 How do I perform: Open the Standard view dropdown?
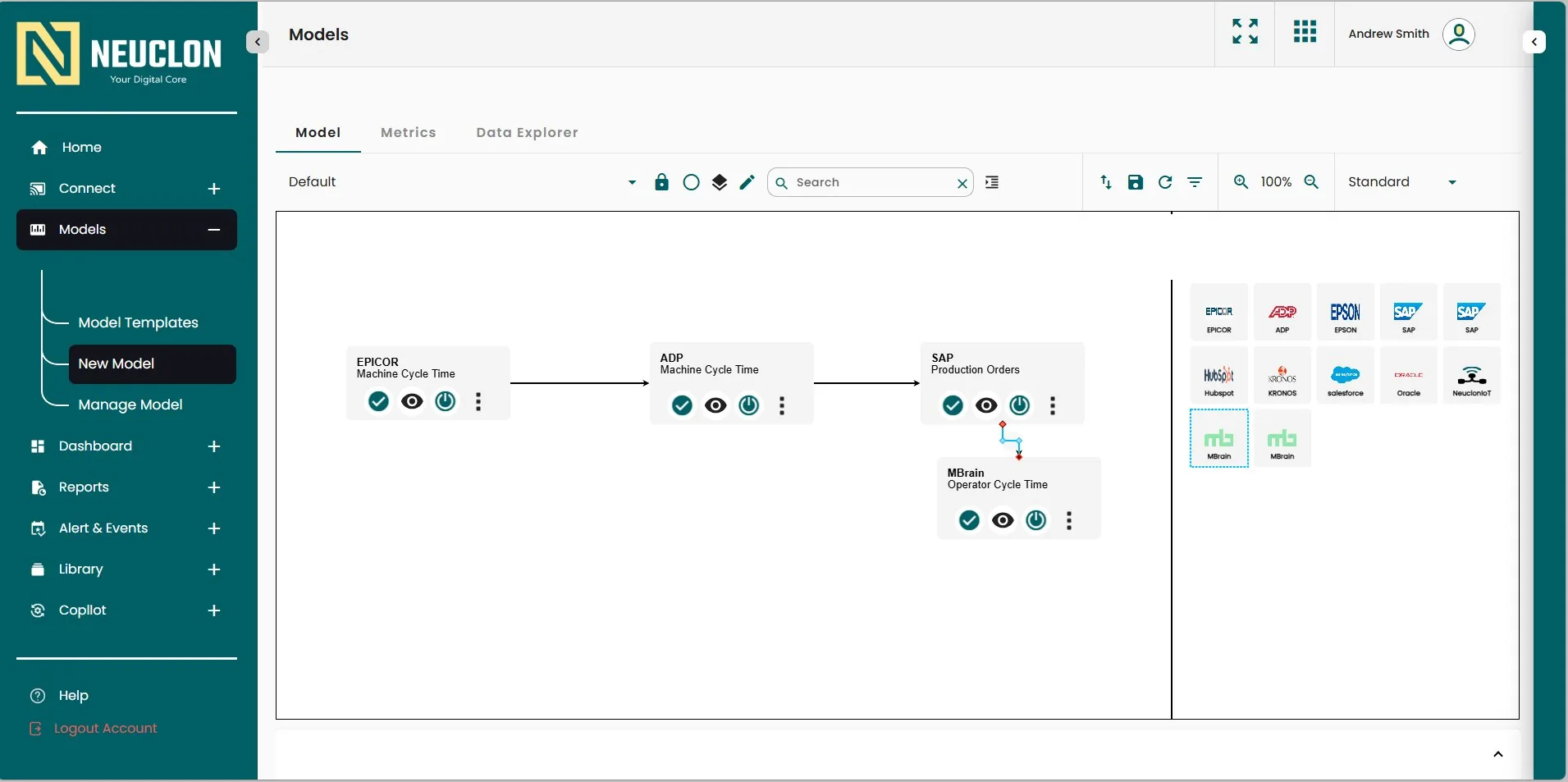pos(1402,182)
